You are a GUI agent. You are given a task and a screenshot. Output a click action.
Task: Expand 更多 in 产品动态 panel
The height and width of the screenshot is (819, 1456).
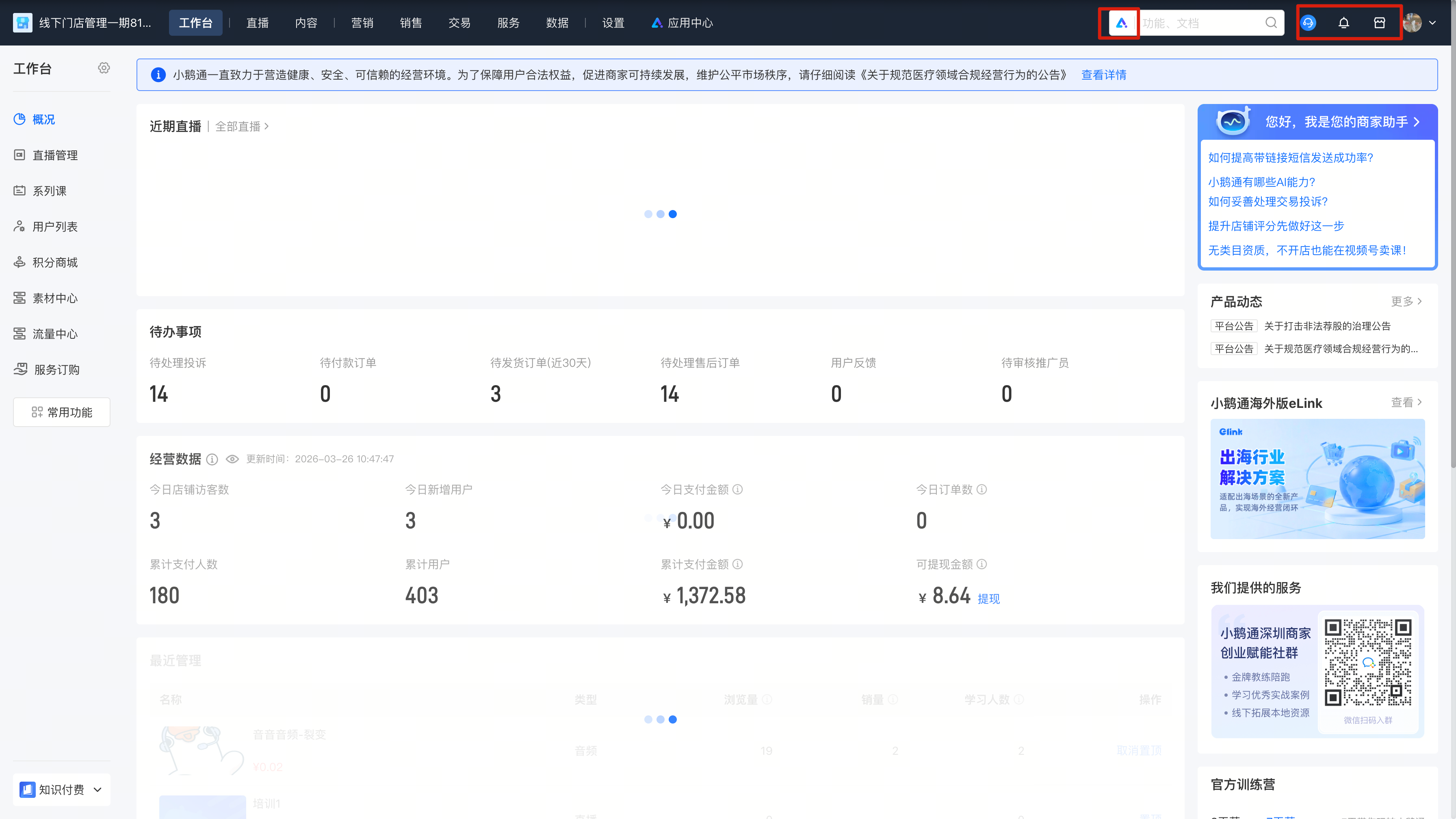pyautogui.click(x=1406, y=301)
